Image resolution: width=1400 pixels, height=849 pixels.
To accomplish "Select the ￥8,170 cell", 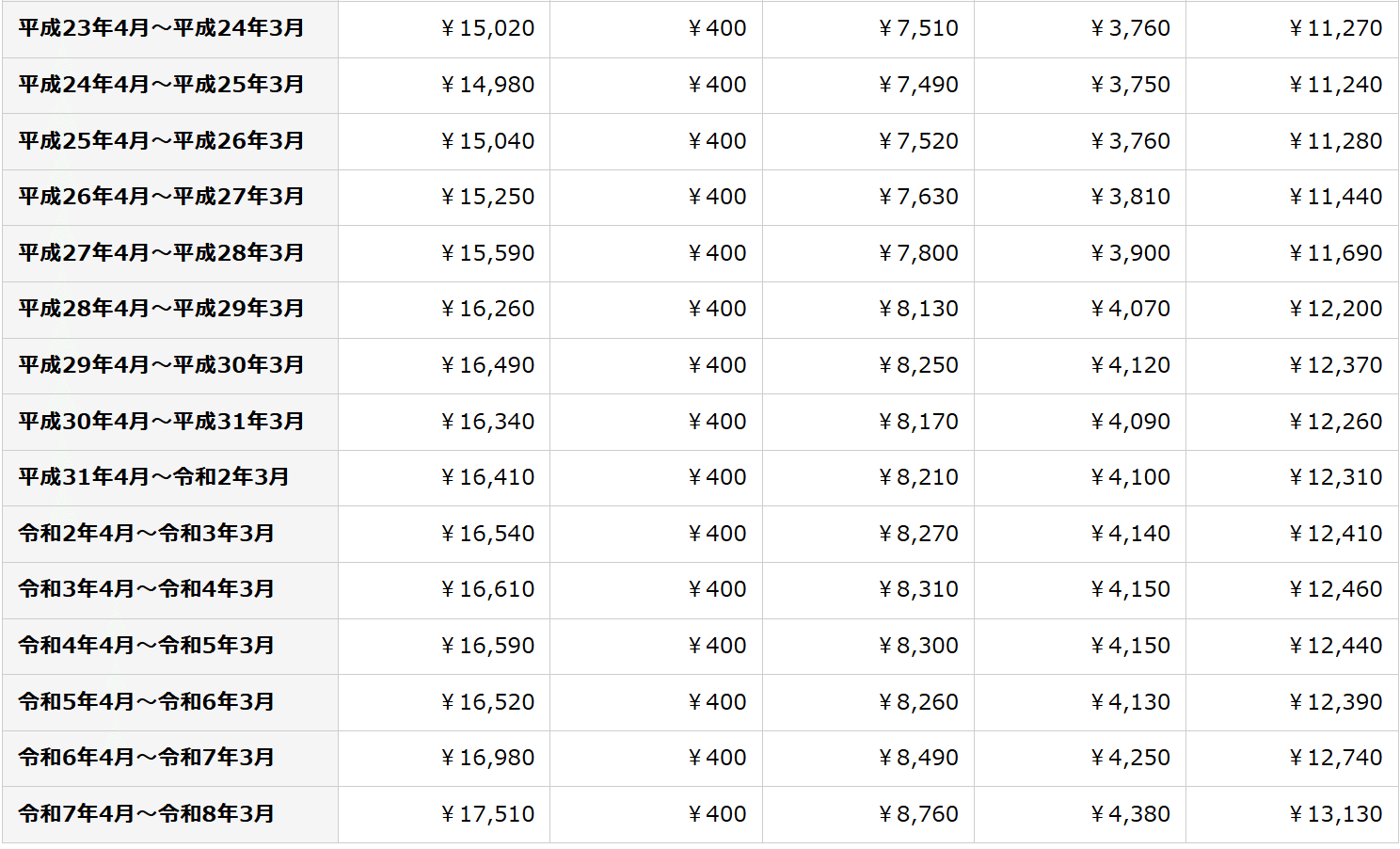I will click(868, 422).
